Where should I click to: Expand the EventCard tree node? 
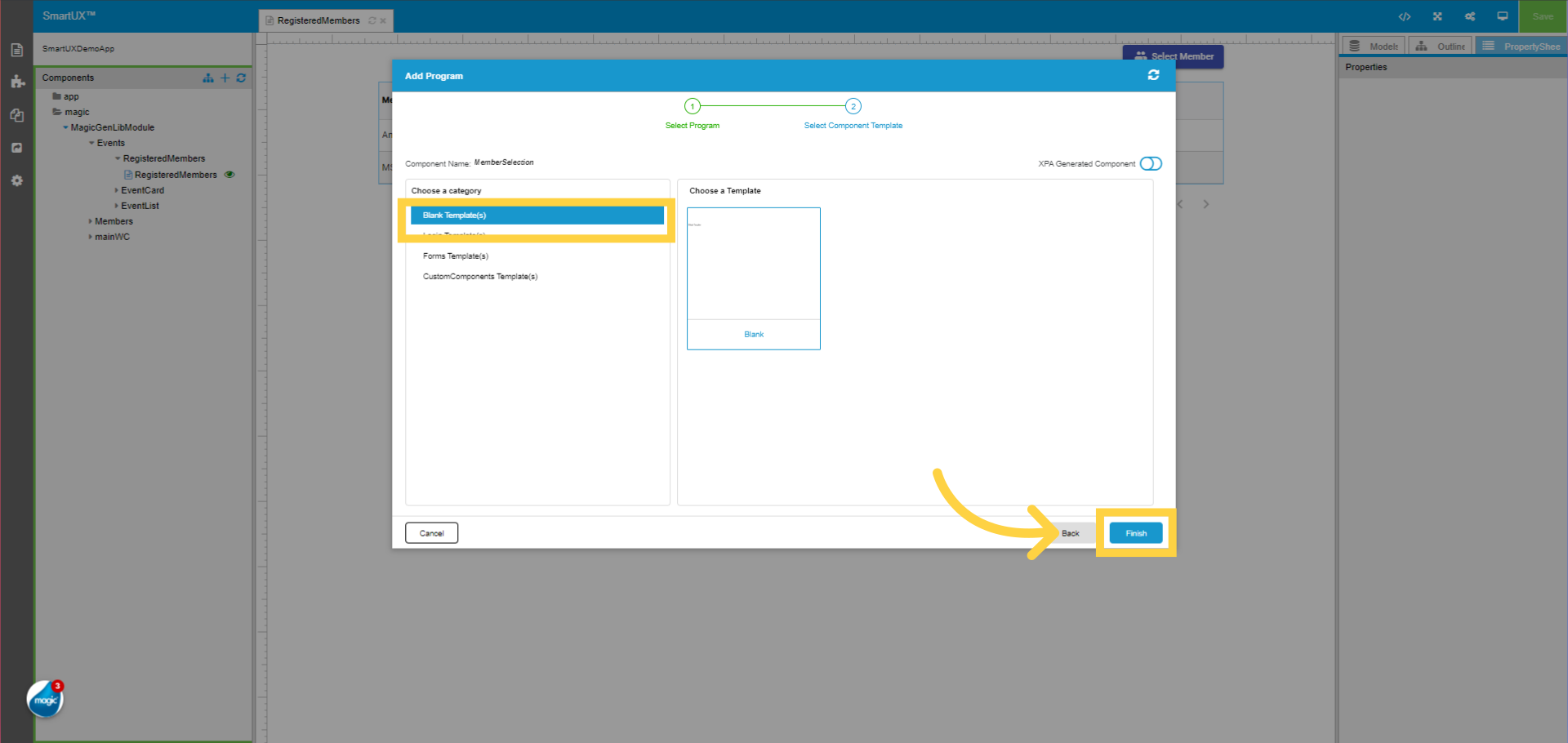116,189
